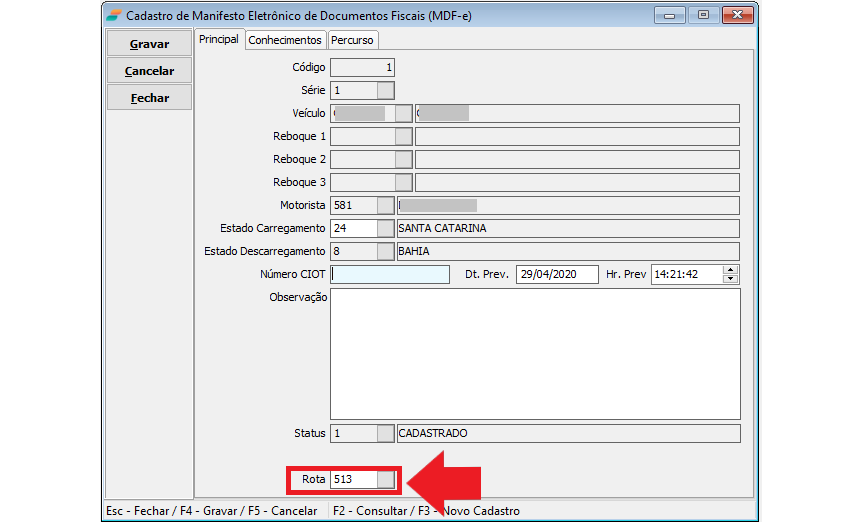Open Estado Descarregamento lookup button
Image resolution: width=862 pixels, height=522 pixels.
[386, 251]
